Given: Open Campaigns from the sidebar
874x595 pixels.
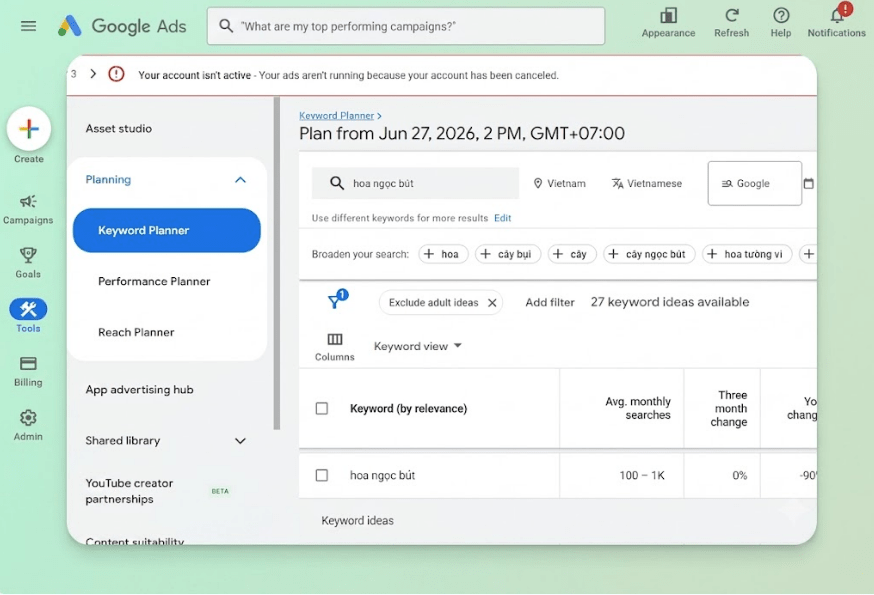Looking at the screenshot, I should click(x=28, y=209).
